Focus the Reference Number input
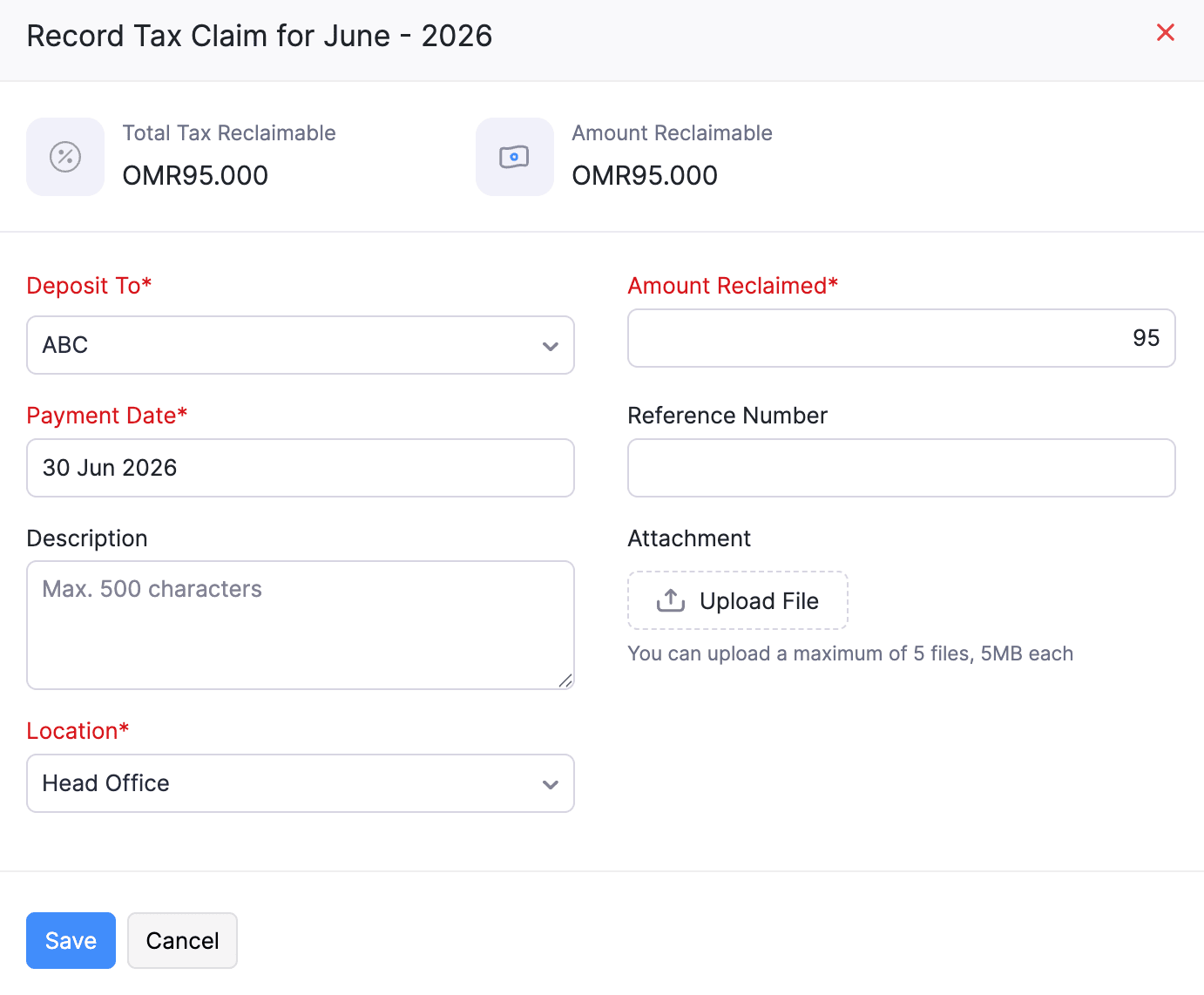 (x=902, y=468)
